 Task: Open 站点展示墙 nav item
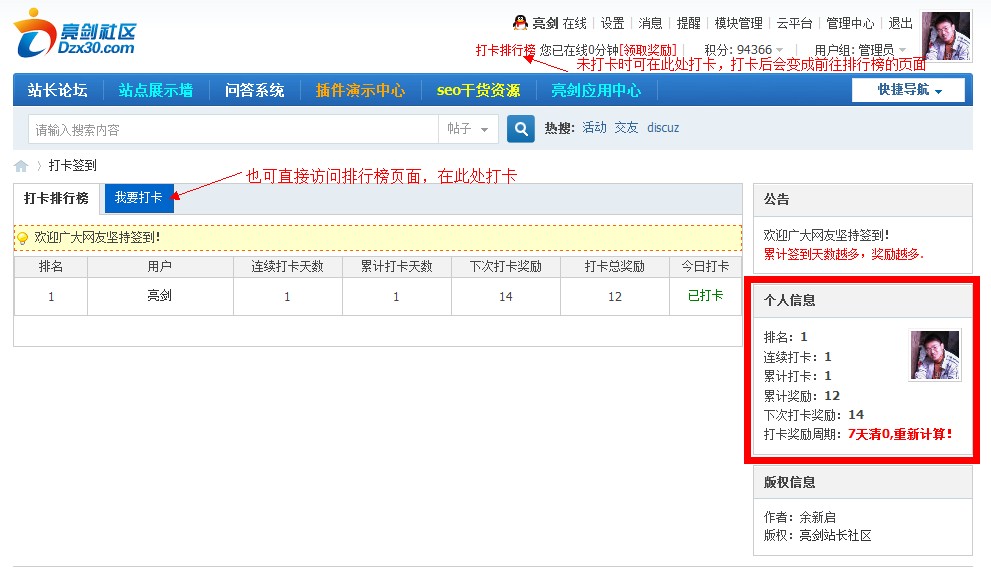[155, 90]
